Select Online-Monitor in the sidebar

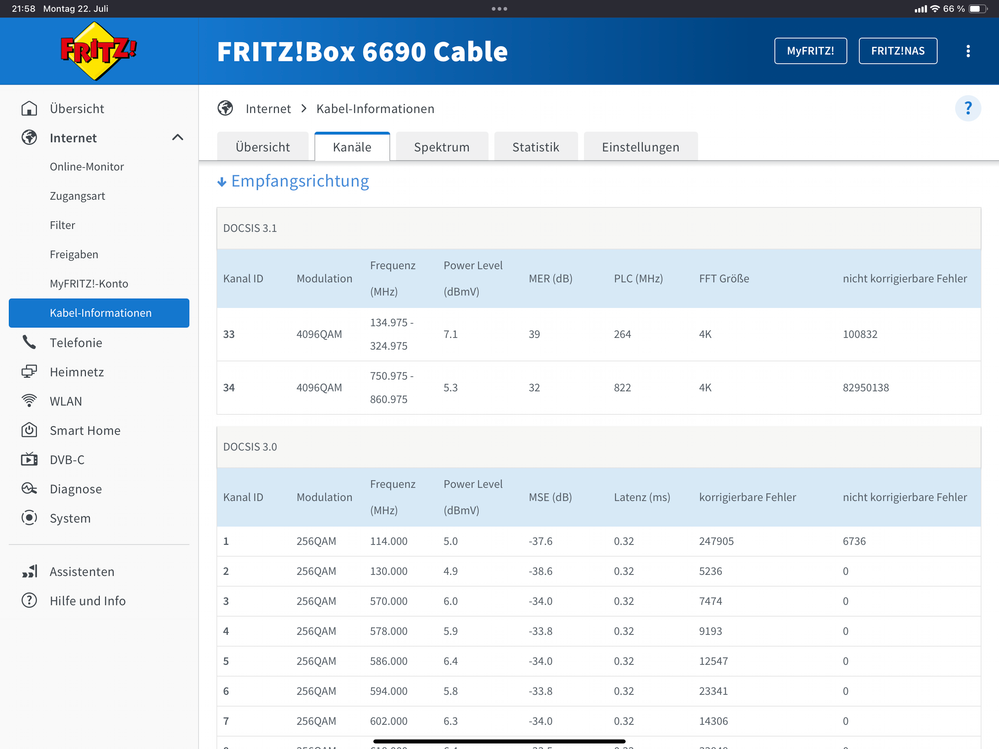[87, 167]
